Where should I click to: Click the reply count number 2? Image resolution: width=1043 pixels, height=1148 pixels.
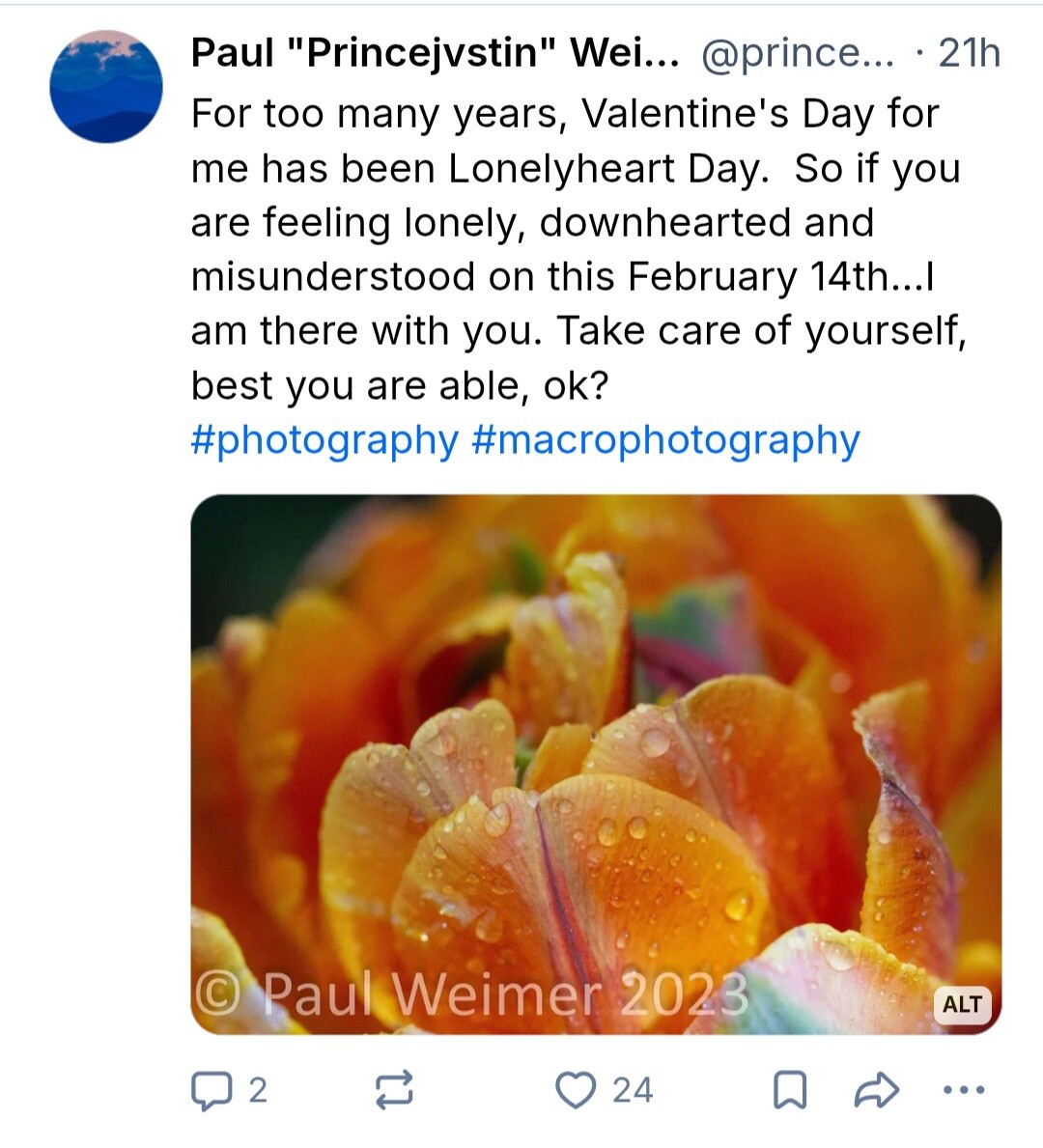point(257,1091)
